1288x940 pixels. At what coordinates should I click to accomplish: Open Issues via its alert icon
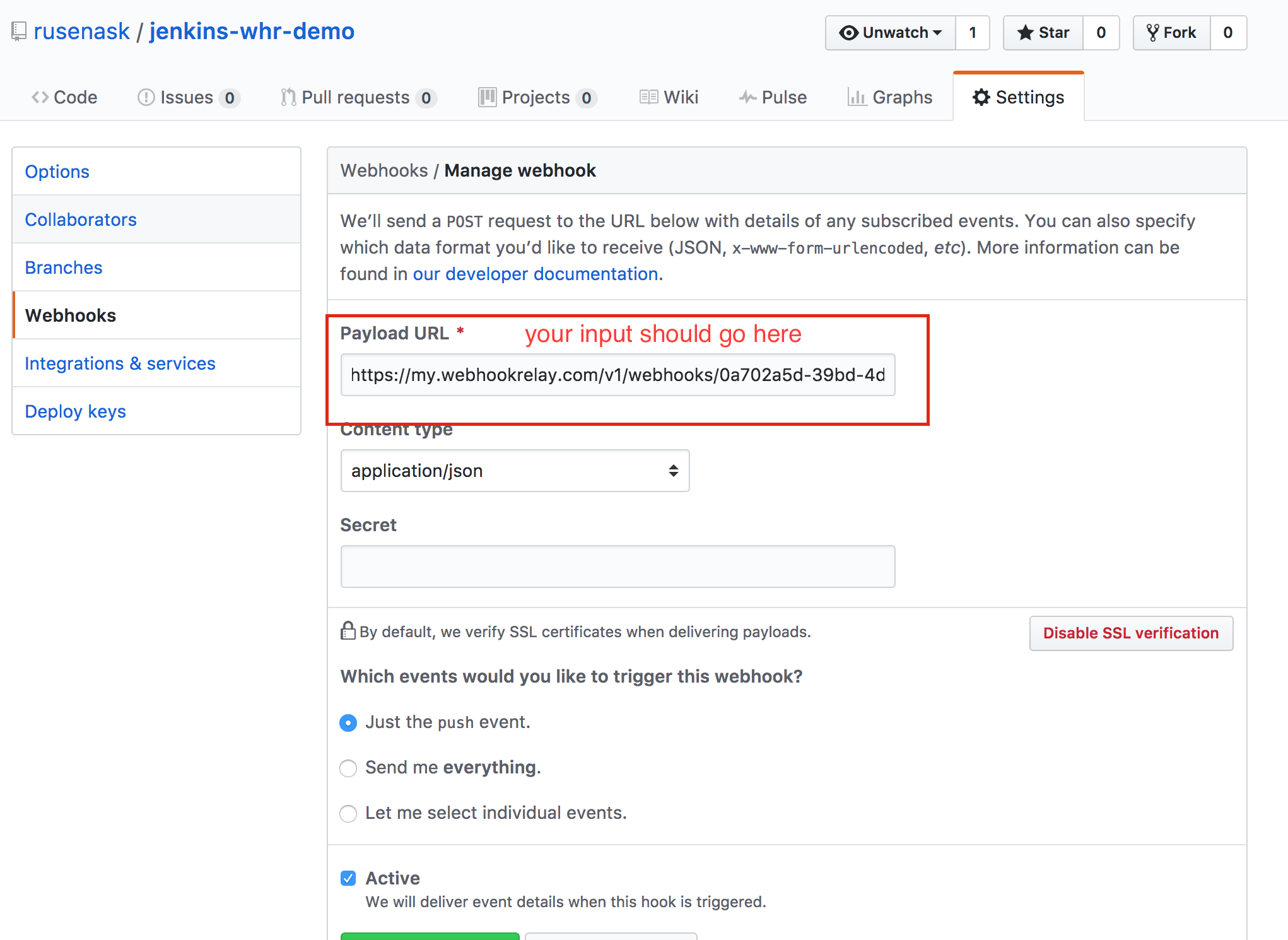pos(146,97)
